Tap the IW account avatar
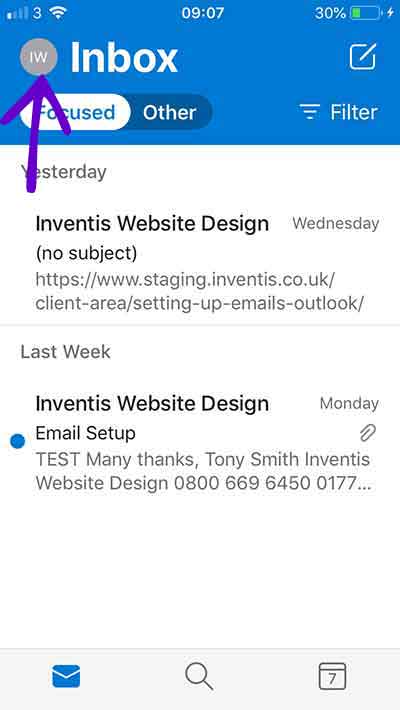 (x=39, y=58)
